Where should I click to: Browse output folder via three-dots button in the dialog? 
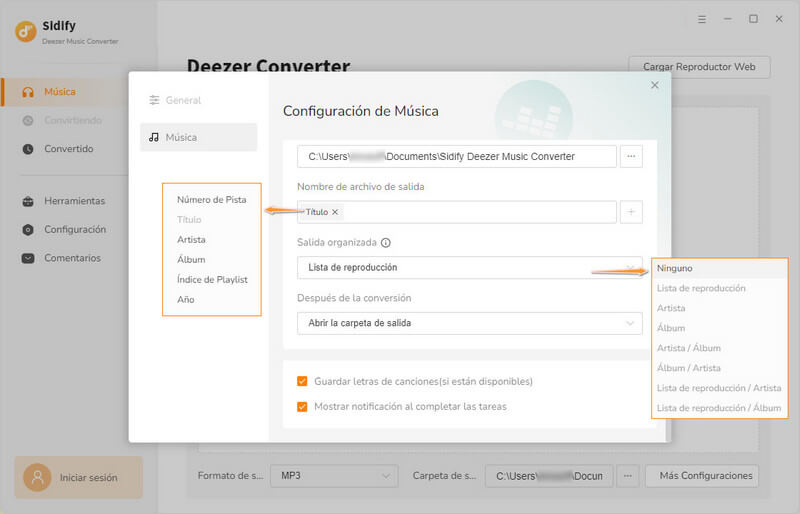point(631,157)
